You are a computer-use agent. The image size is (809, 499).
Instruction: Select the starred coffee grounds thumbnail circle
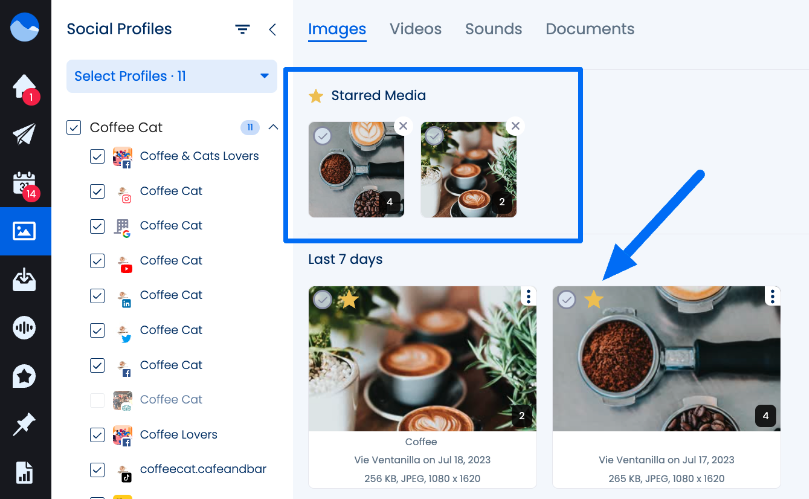tap(322, 136)
